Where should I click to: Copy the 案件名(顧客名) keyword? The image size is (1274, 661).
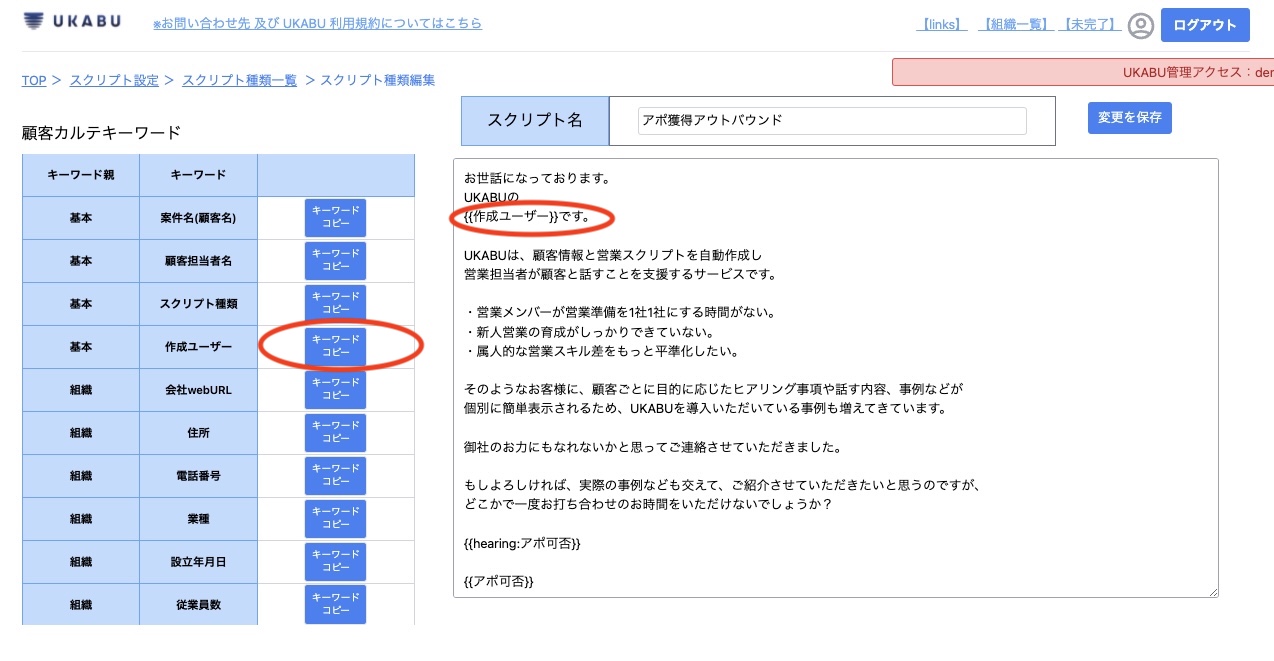click(335, 218)
